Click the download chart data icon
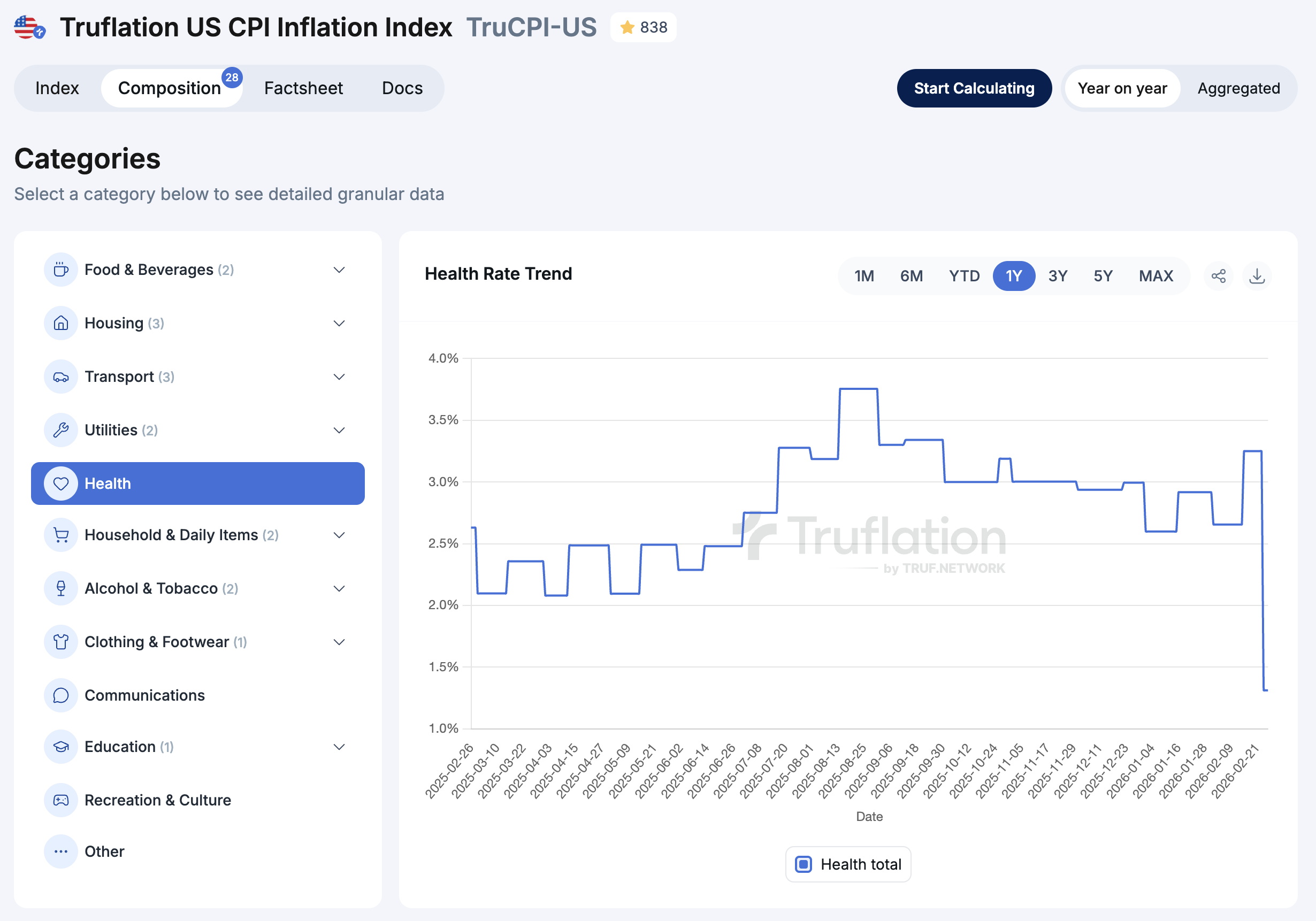The image size is (1316, 921). tap(1257, 276)
